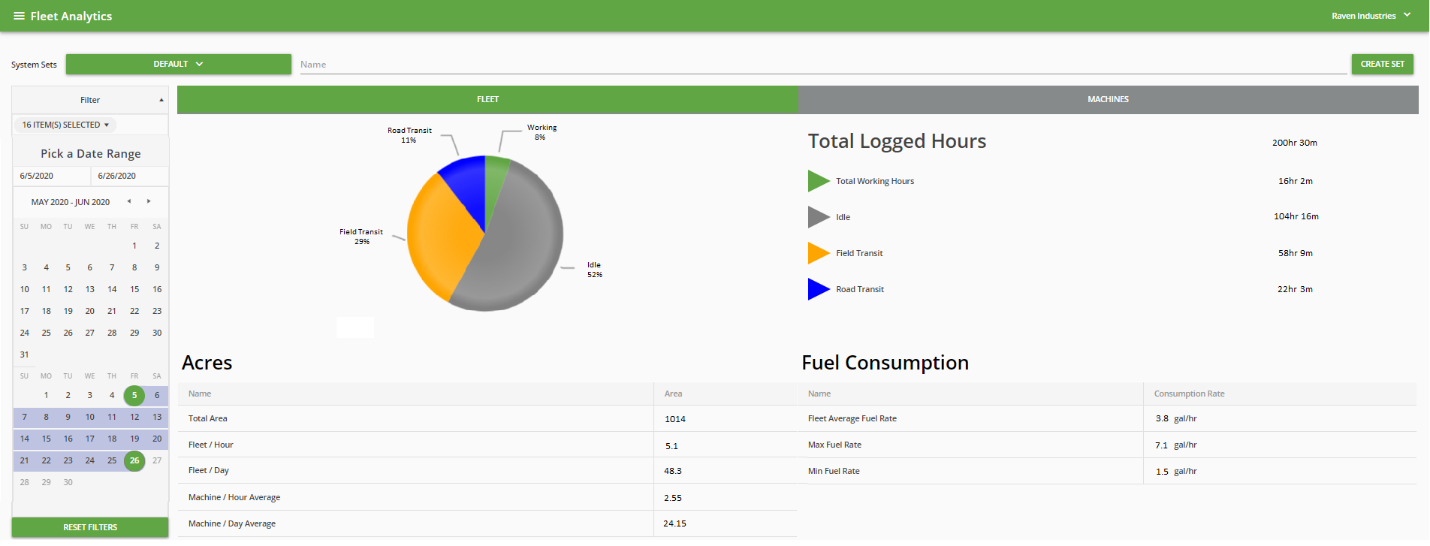Go to previous month in calendar
The width and height of the screenshot is (1430, 546).
[129, 201]
